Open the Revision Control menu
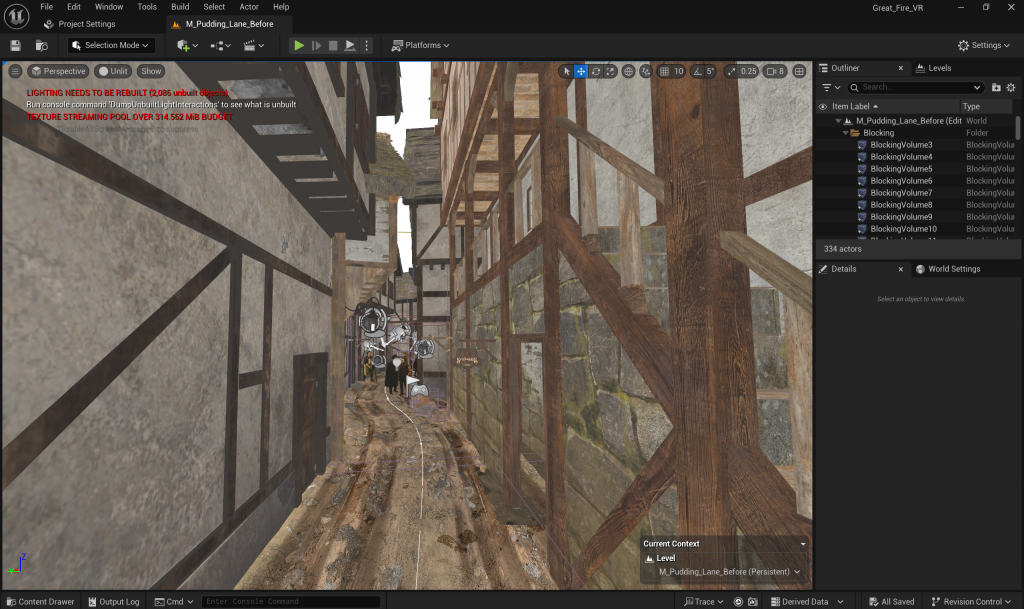The width and height of the screenshot is (1024, 609). [971, 602]
